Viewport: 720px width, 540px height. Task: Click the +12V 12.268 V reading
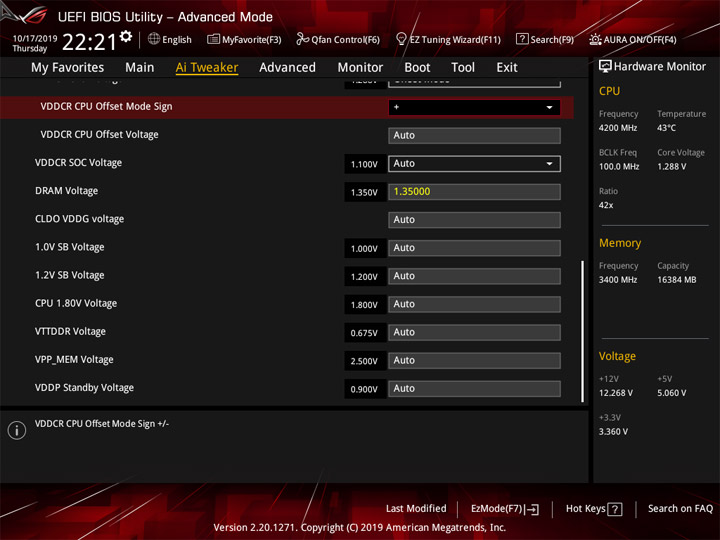coord(616,393)
